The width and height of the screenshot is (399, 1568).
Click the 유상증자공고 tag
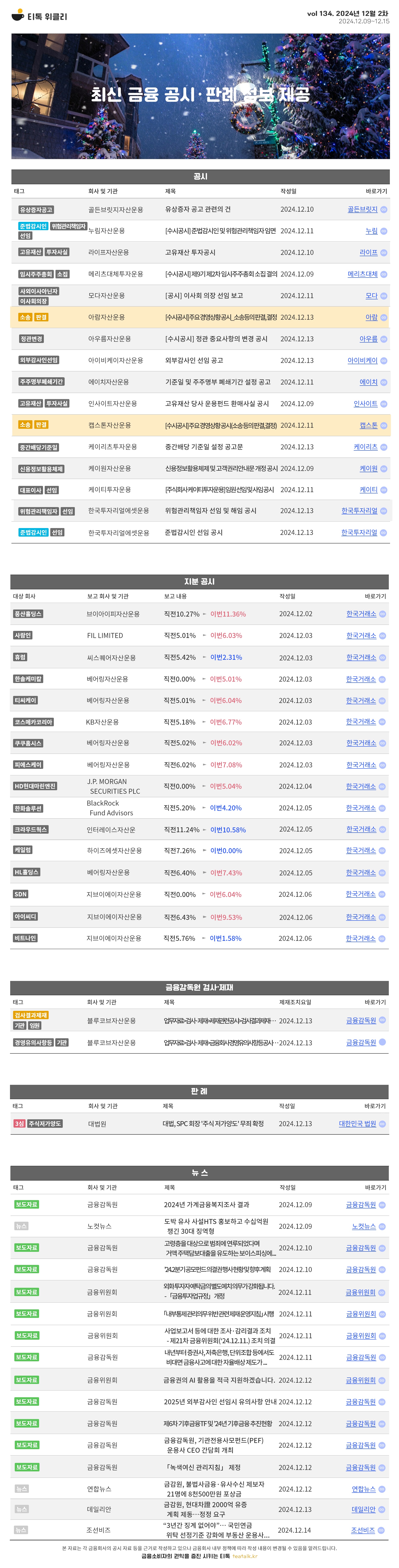click(x=36, y=210)
